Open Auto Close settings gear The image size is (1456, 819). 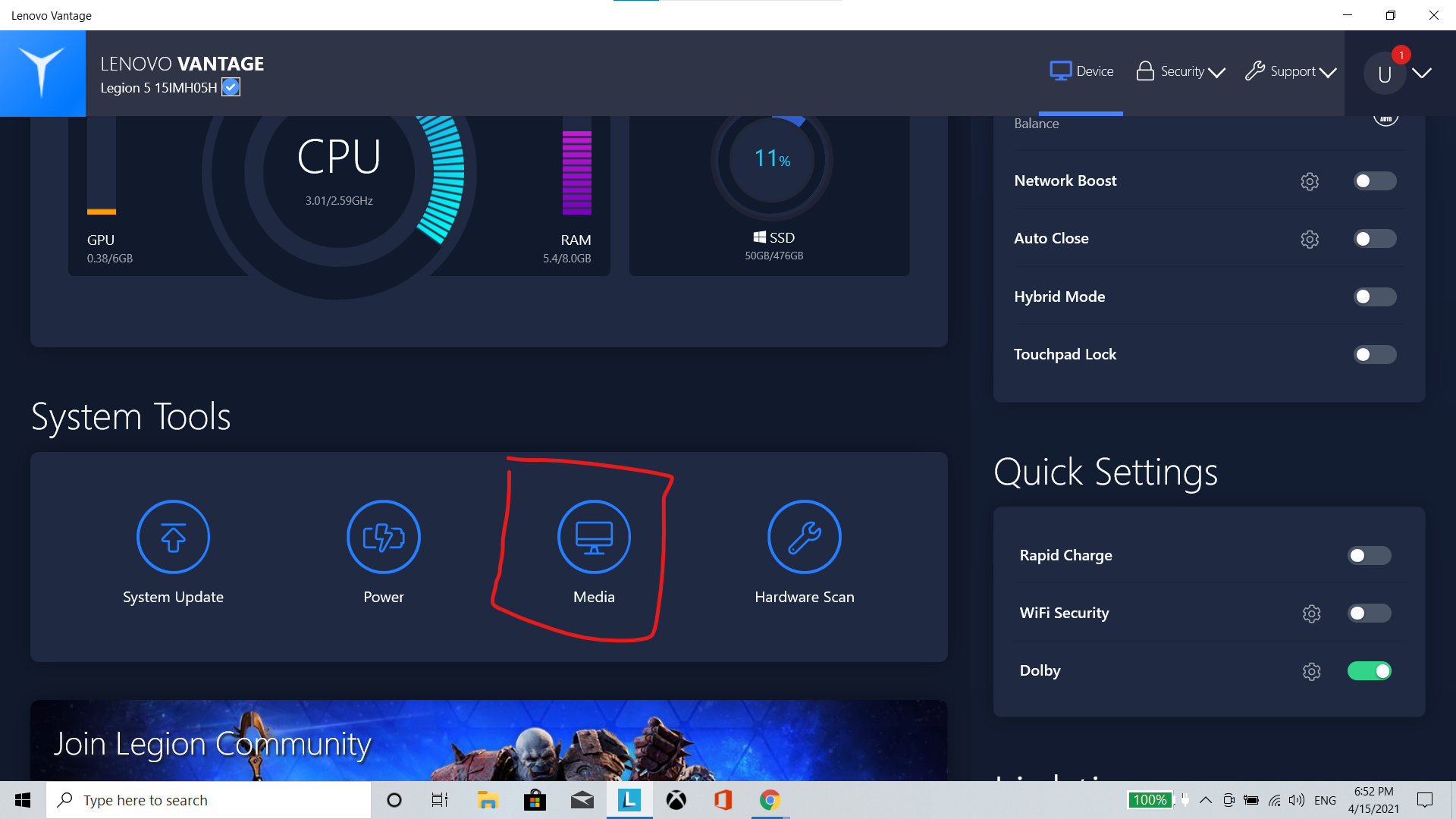tap(1310, 239)
